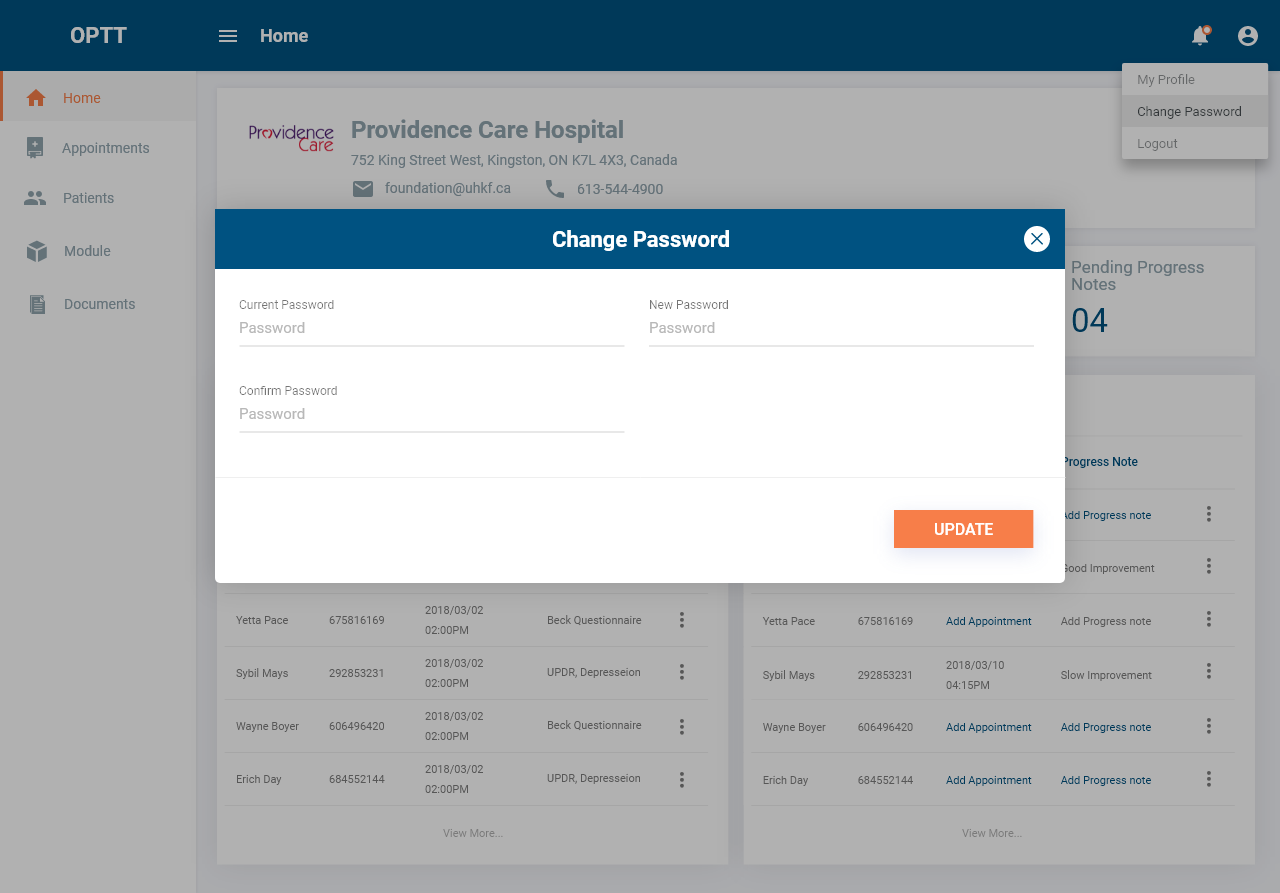1280x893 pixels.
Task: Click the user account avatar icon
Action: tap(1247, 36)
